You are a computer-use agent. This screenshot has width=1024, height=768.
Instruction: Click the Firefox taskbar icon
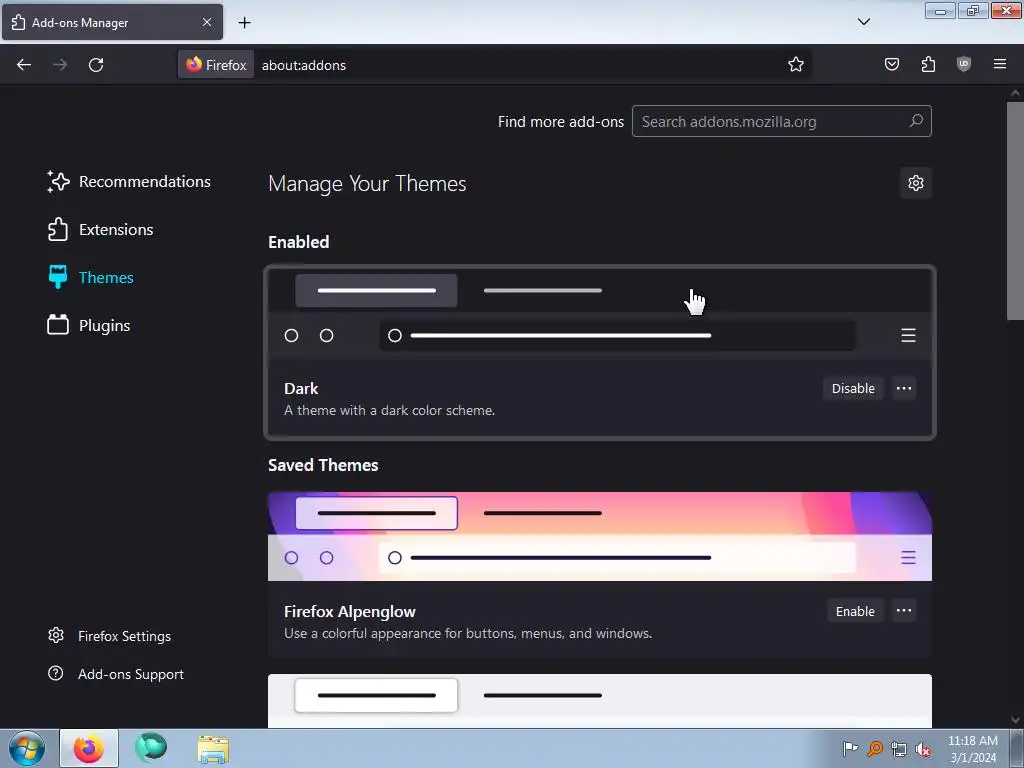point(89,749)
